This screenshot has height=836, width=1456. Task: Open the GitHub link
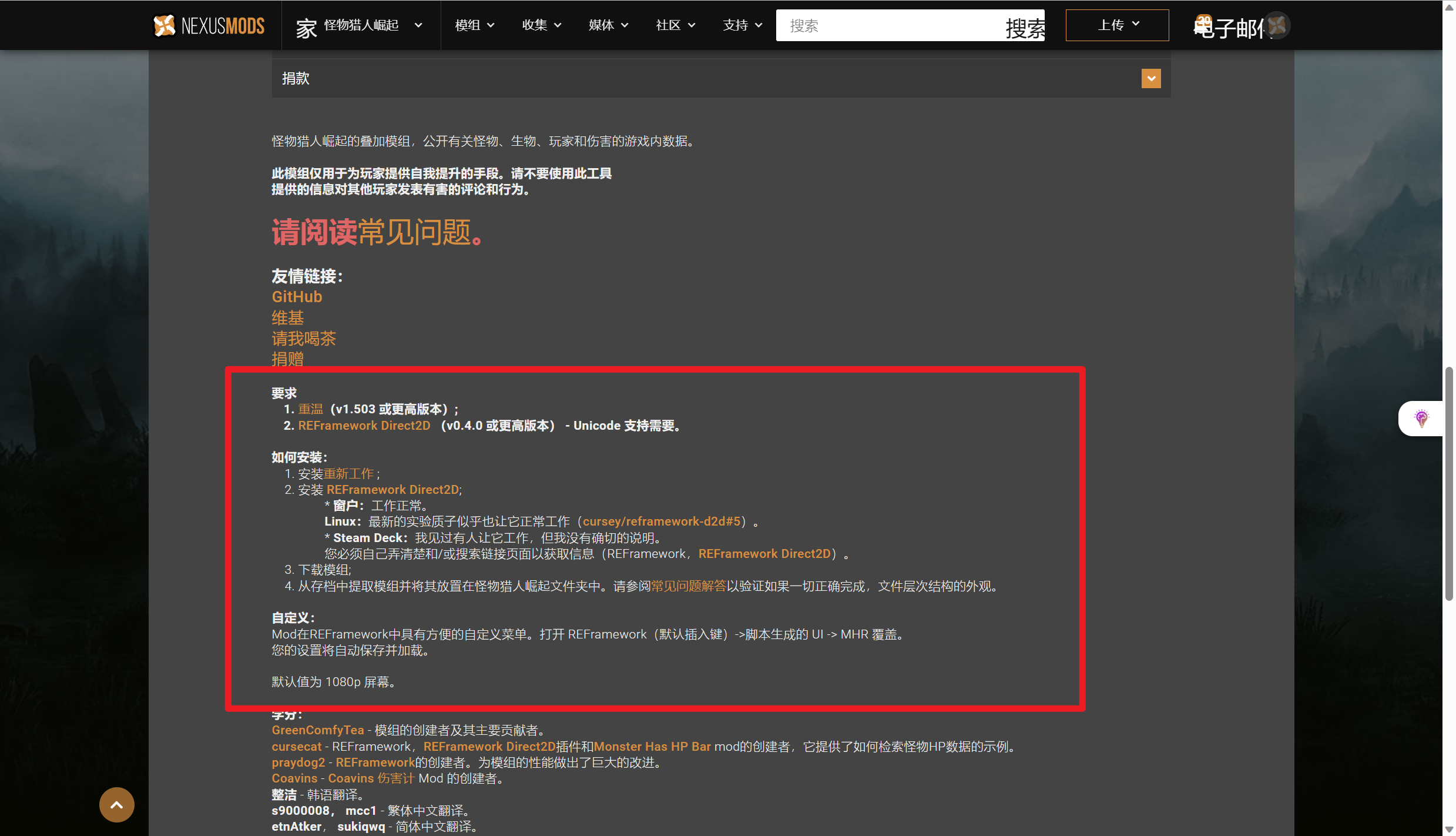click(x=297, y=297)
